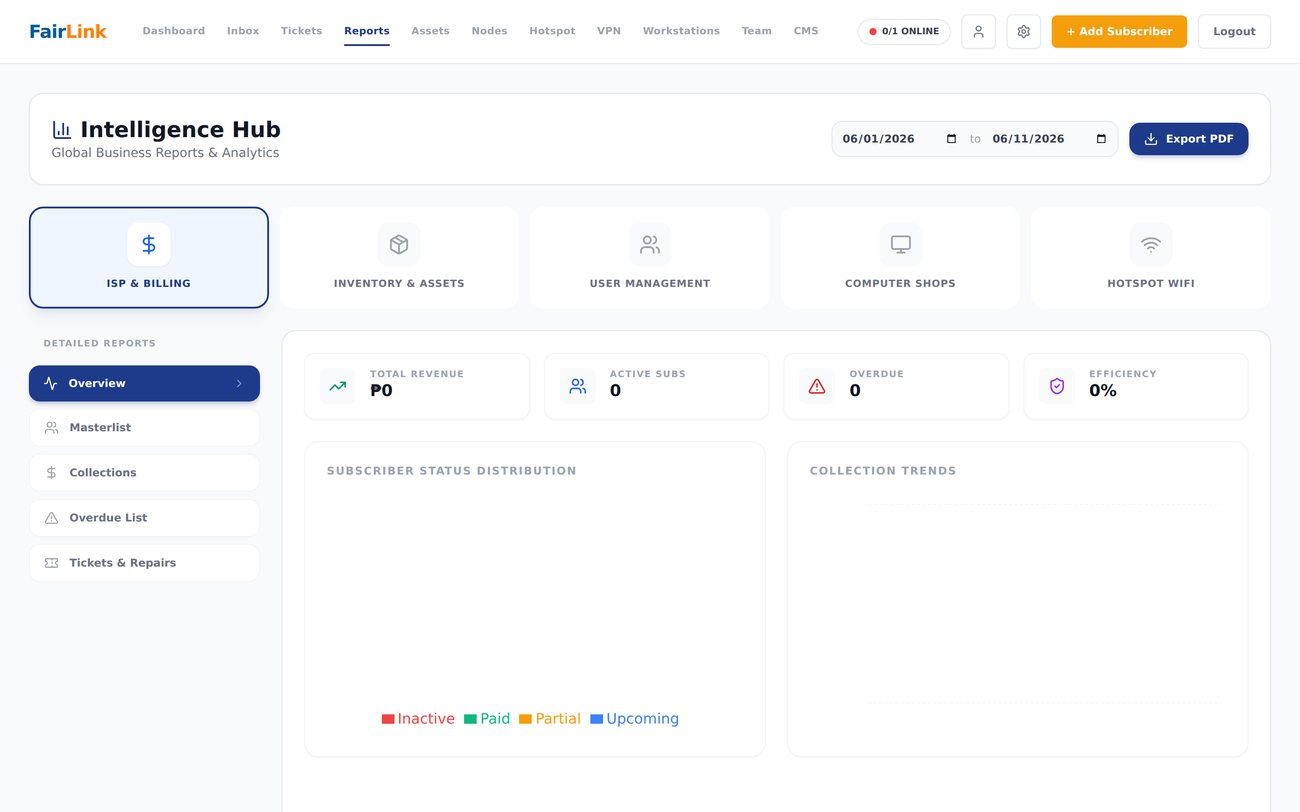This screenshot has width=1300, height=812.
Task: Click the Logout button
Action: (x=1234, y=32)
